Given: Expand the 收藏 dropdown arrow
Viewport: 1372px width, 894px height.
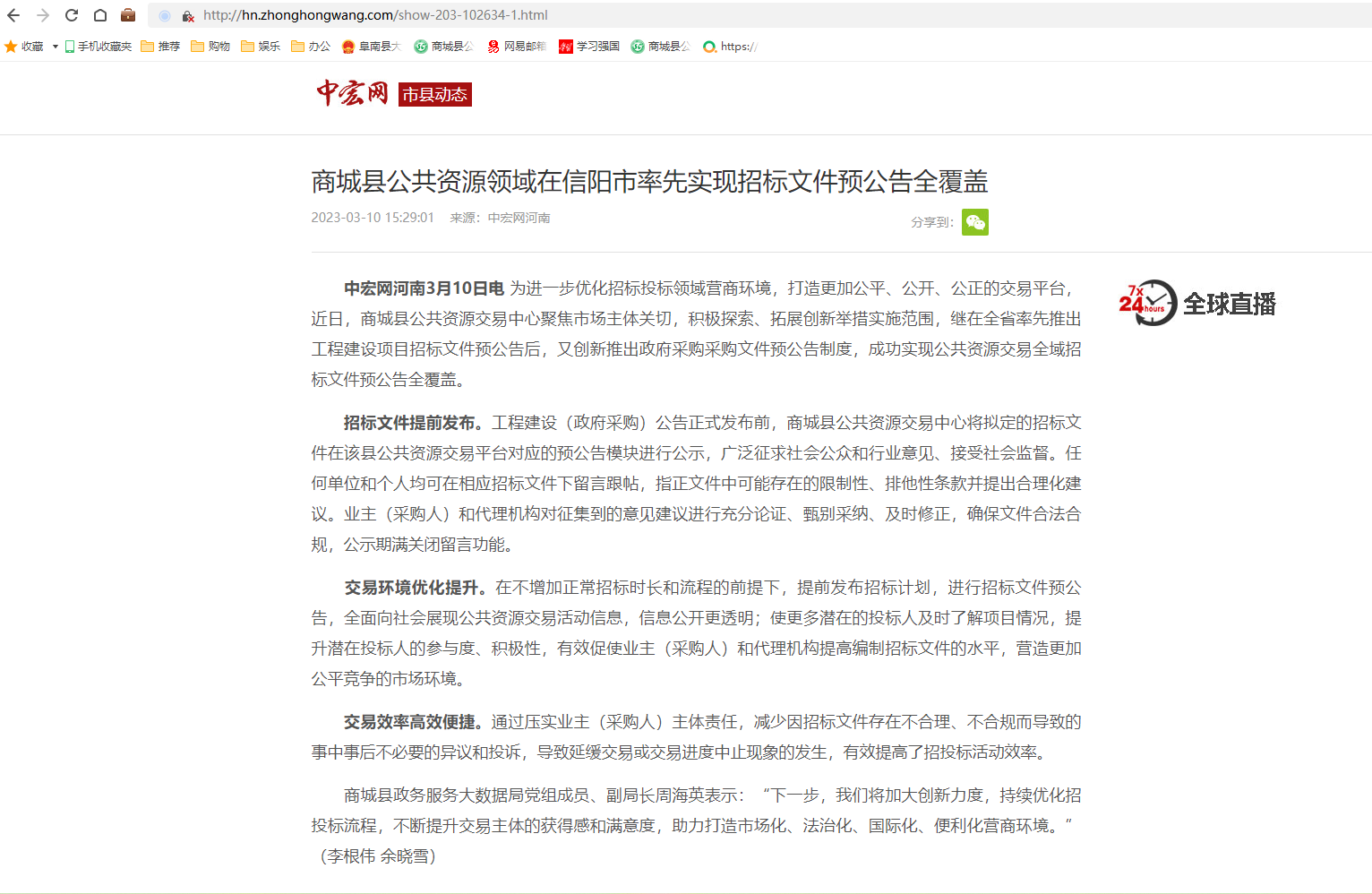Looking at the screenshot, I should point(56,47).
